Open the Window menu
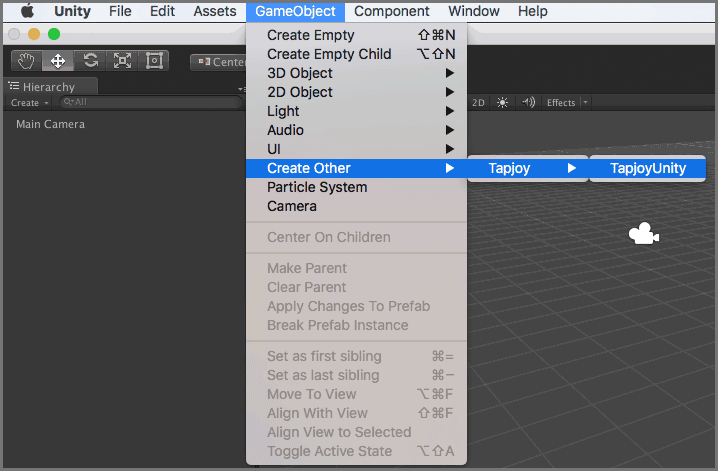This screenshot has height=471, width=718. (x=473, y=11)
